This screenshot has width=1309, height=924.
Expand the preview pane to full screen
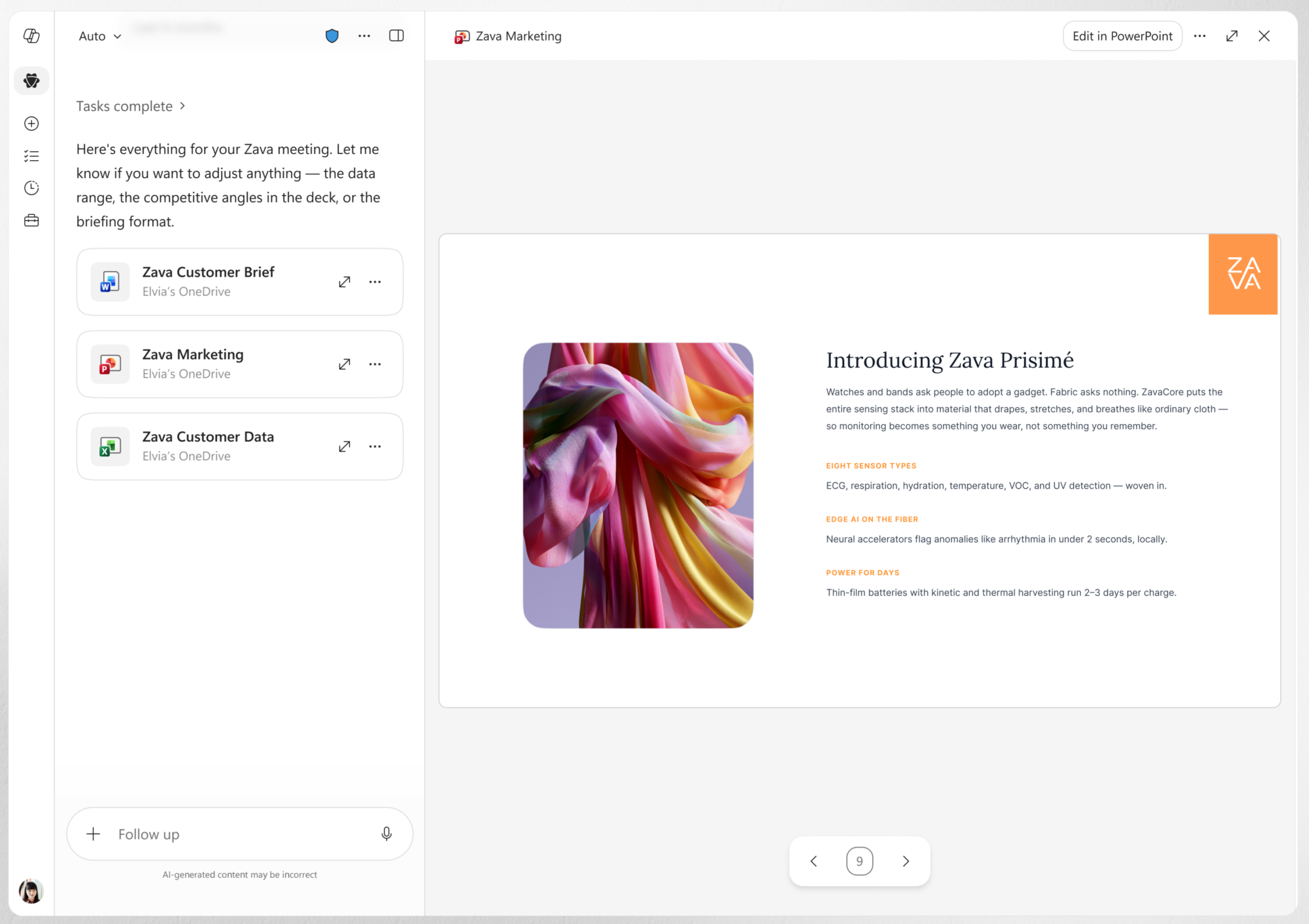coord(1232,36)
